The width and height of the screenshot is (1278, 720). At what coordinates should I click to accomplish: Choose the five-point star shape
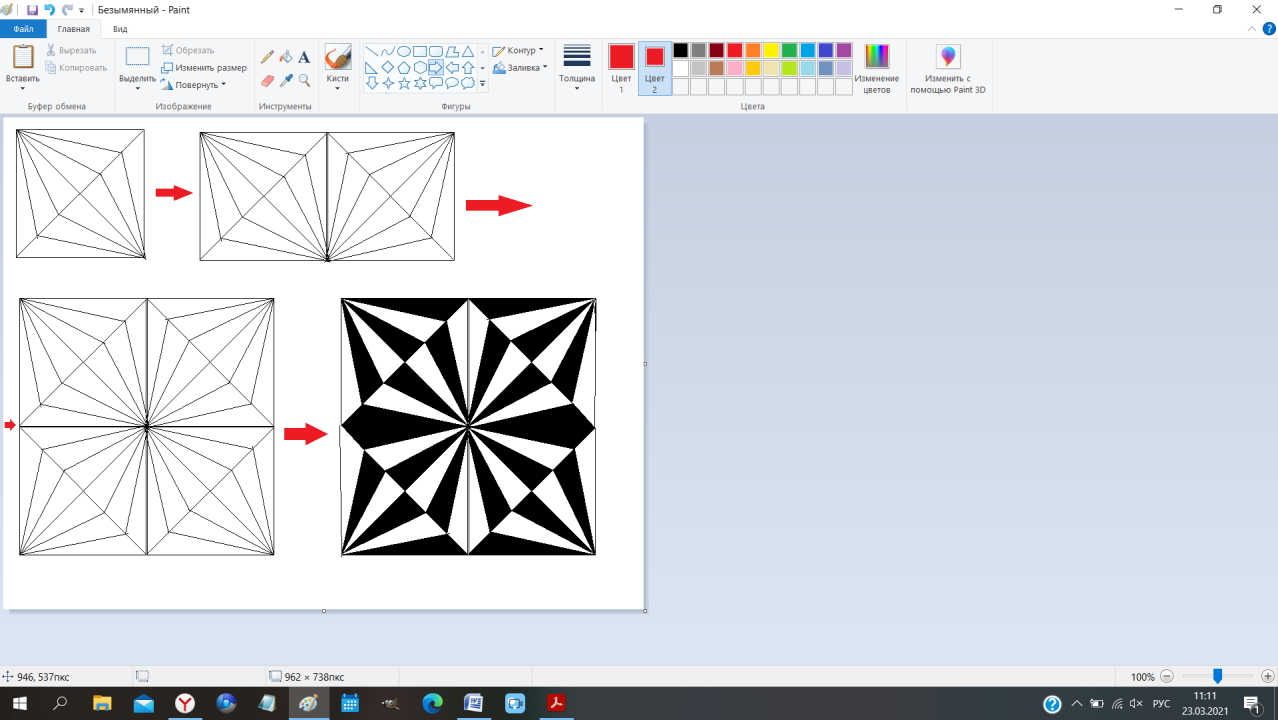point(404,84)
